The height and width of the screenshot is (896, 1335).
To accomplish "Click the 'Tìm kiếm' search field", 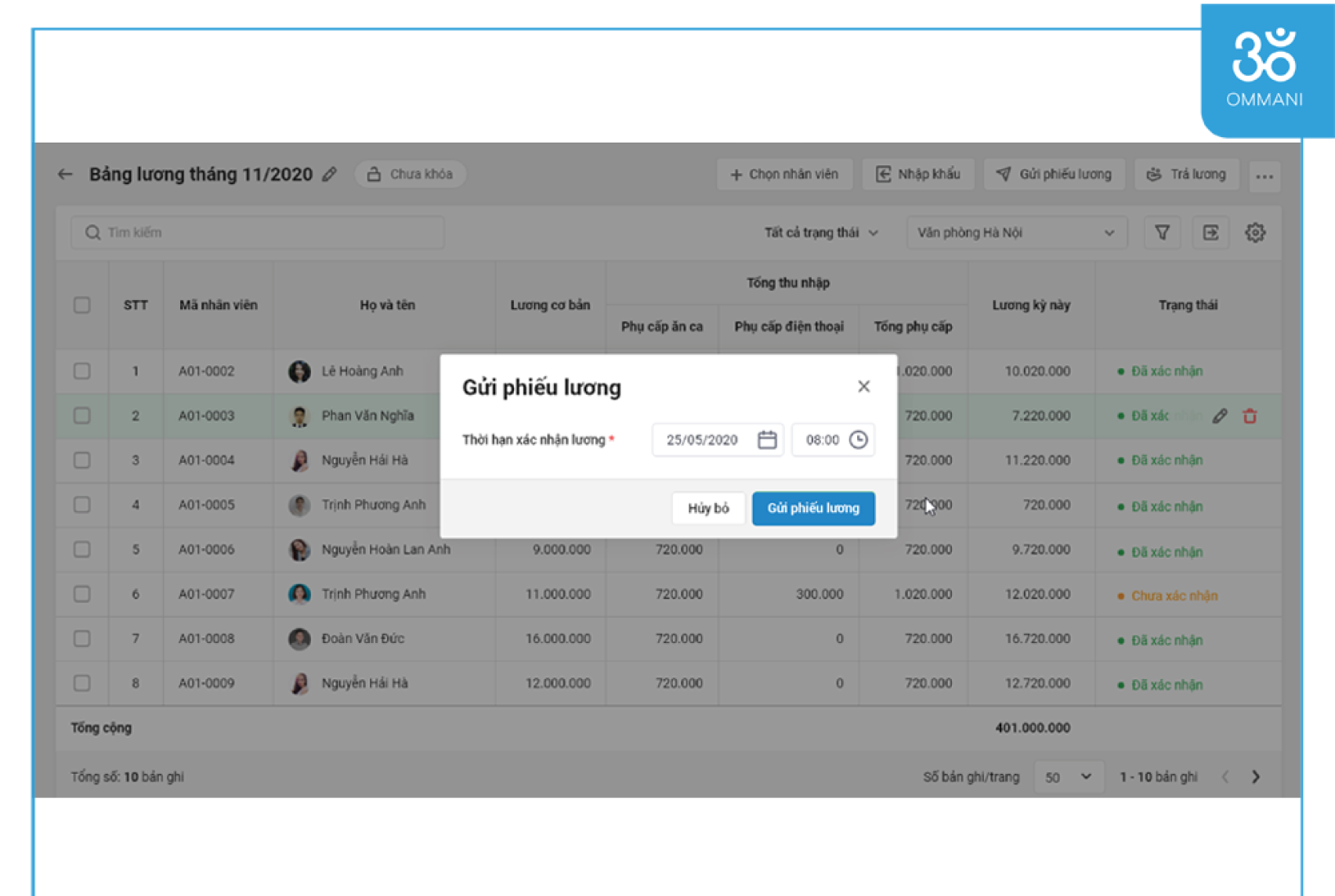I will click(x=259, y=233).
